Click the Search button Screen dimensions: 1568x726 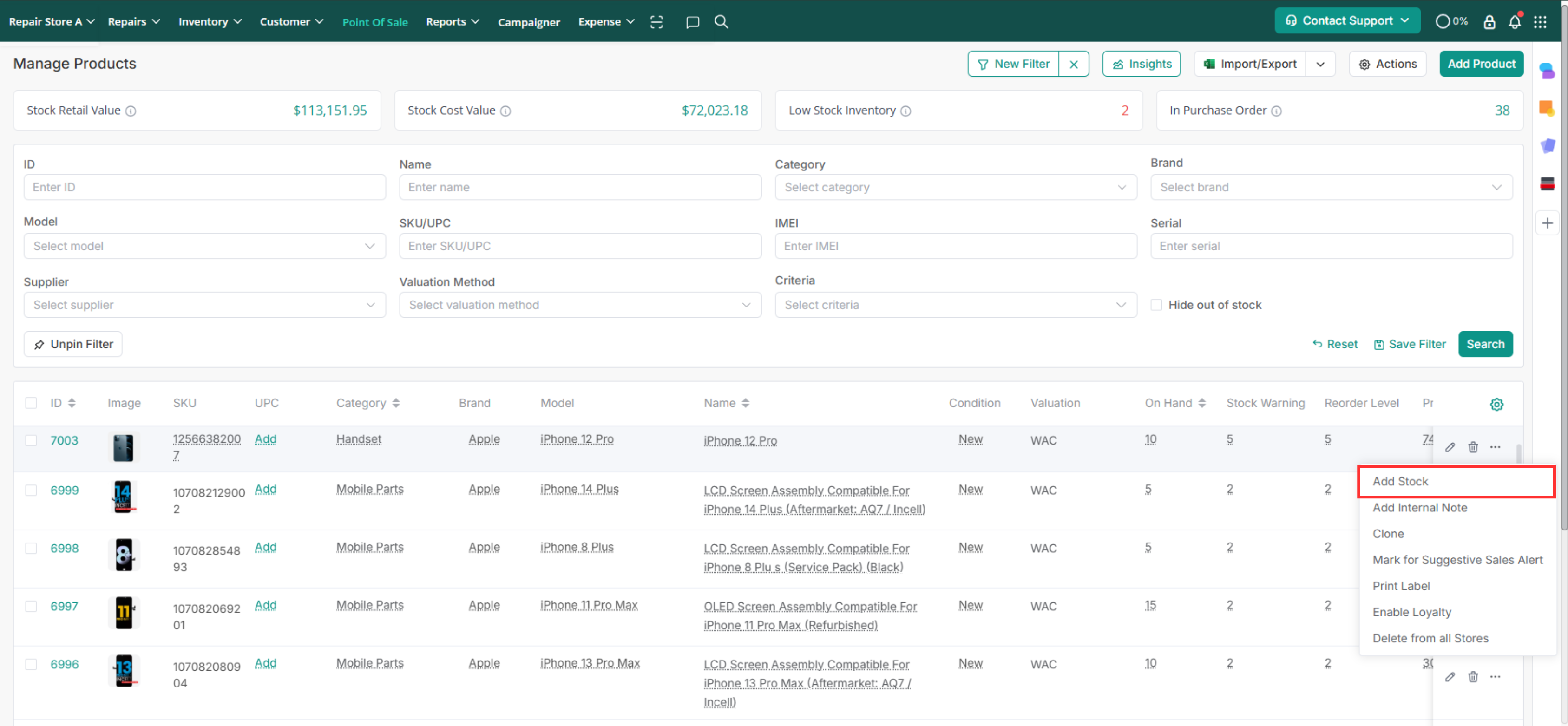coord(1485,345)
